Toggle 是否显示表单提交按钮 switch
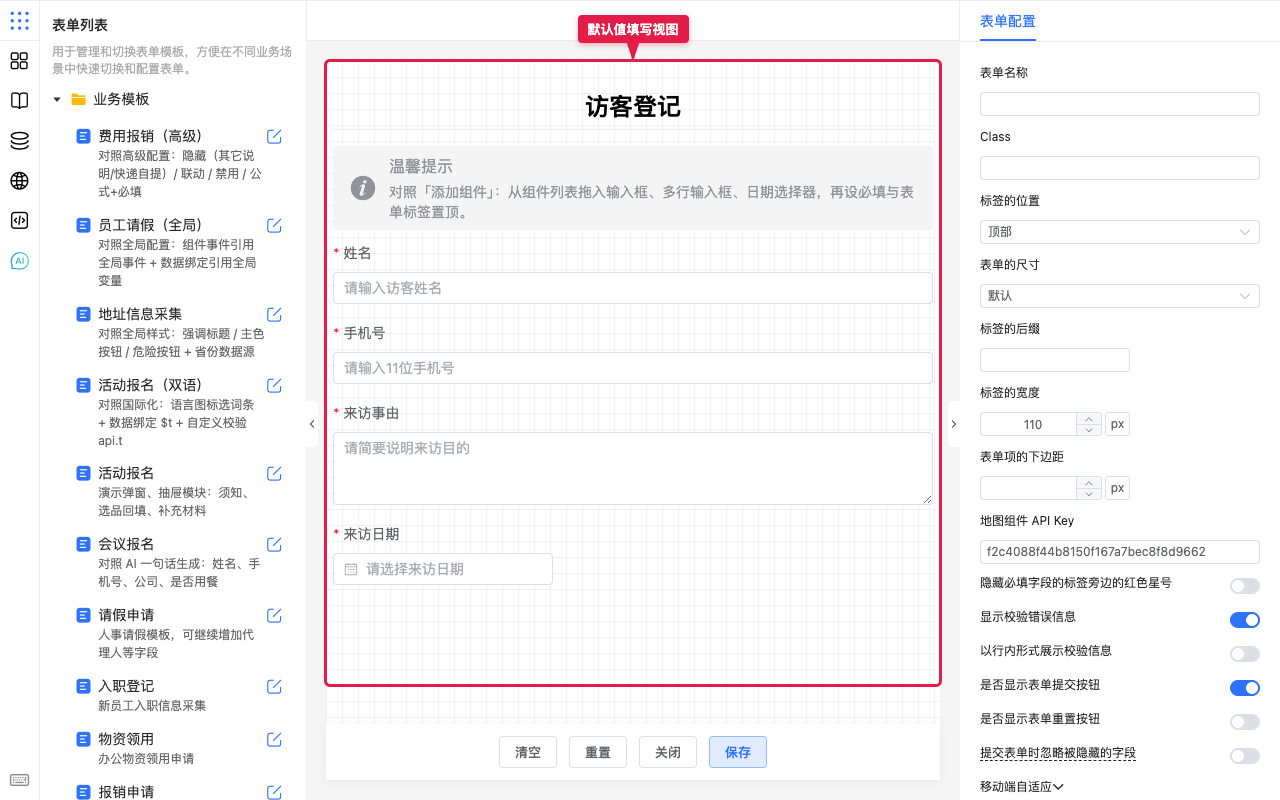Image resolution: width=1280 pixels, height=800 pixels. pos(1244,688)
